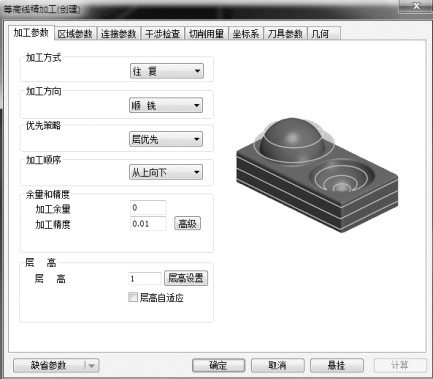Image resolution: width=433 pixels, height=379 pixels.
Task: Click the 加工余量 input field
Action: pos(148,208)
